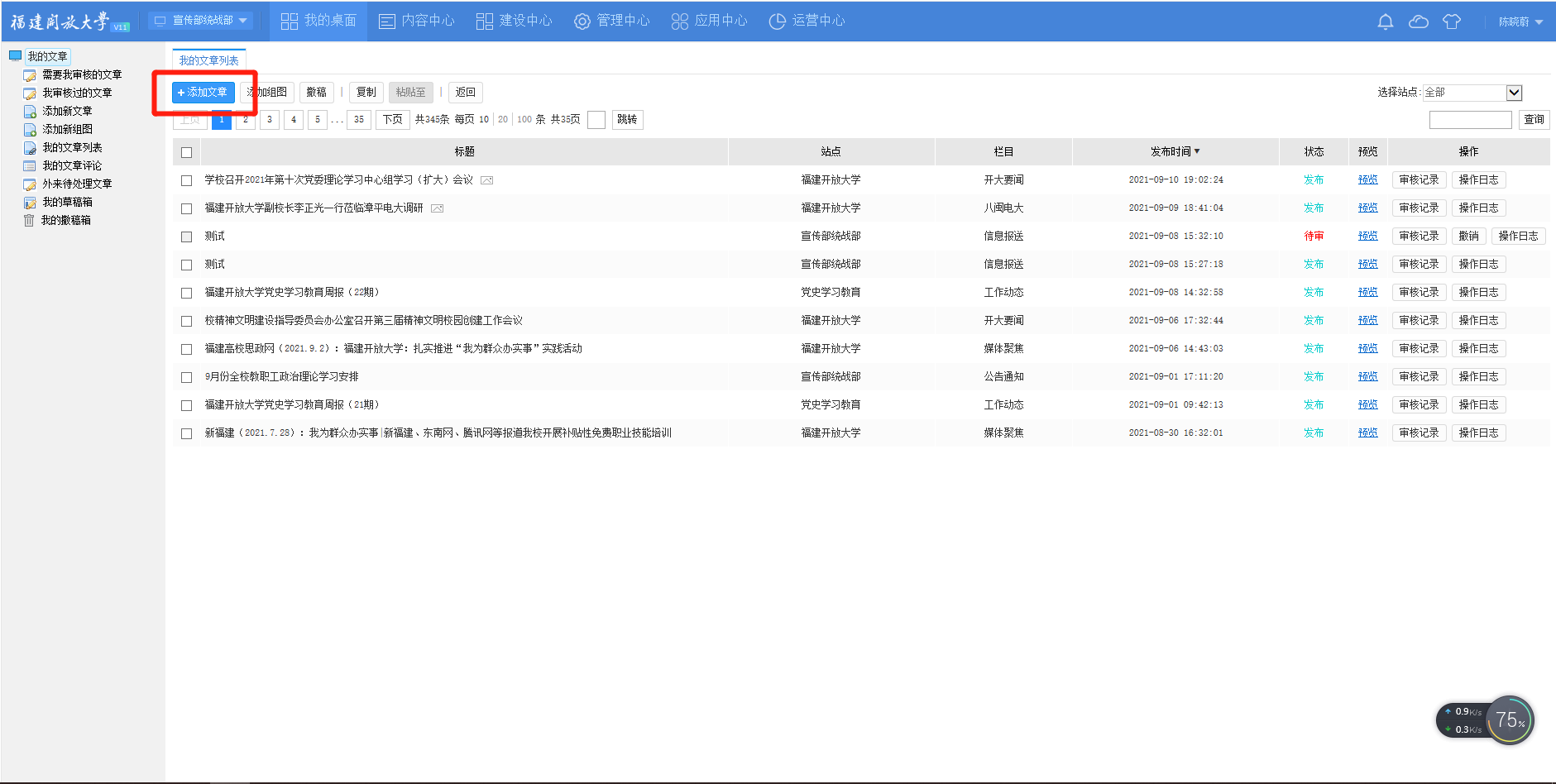Click 撤销 on the pending 测试 article

(x=1468, y=237)
